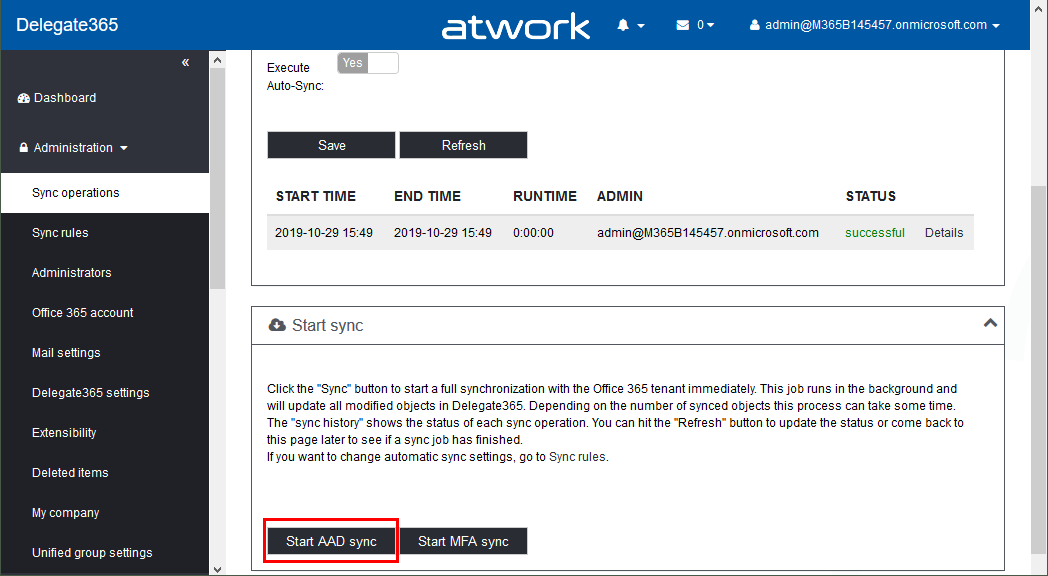Click the Administration lock icon
The width and height of the screenshot is (1048, 576).
coord(24,148)
